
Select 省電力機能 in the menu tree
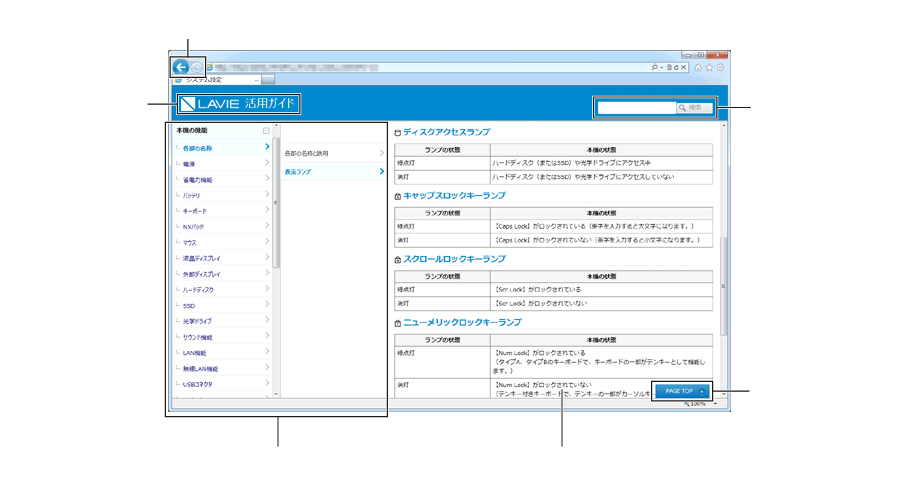(x=197, y=180)
